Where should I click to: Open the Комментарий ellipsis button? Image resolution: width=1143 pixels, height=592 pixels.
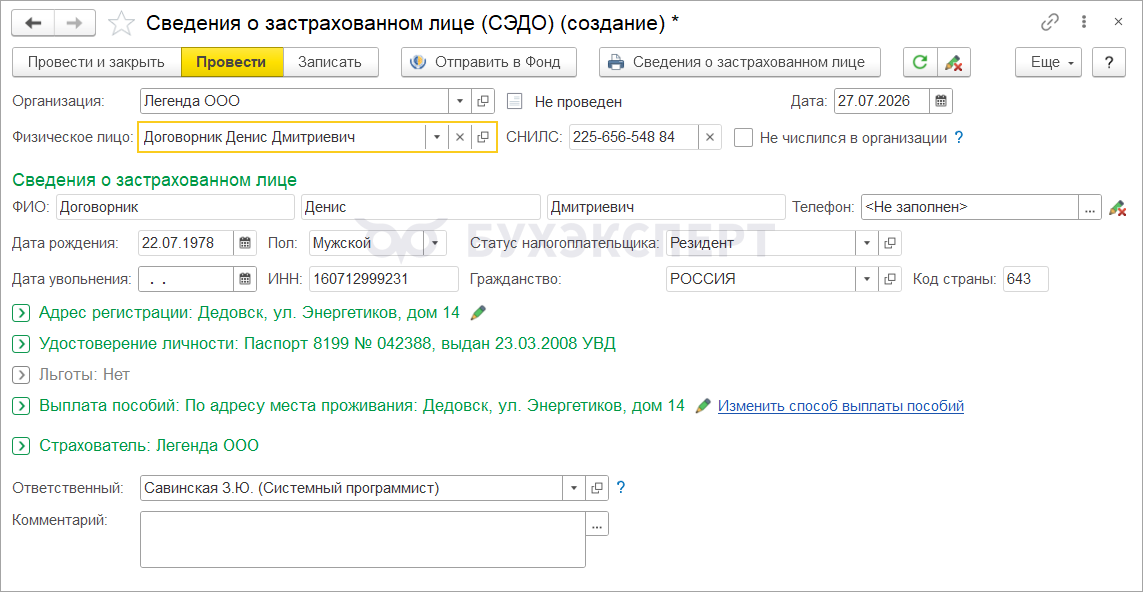click(x=597, y=524)
